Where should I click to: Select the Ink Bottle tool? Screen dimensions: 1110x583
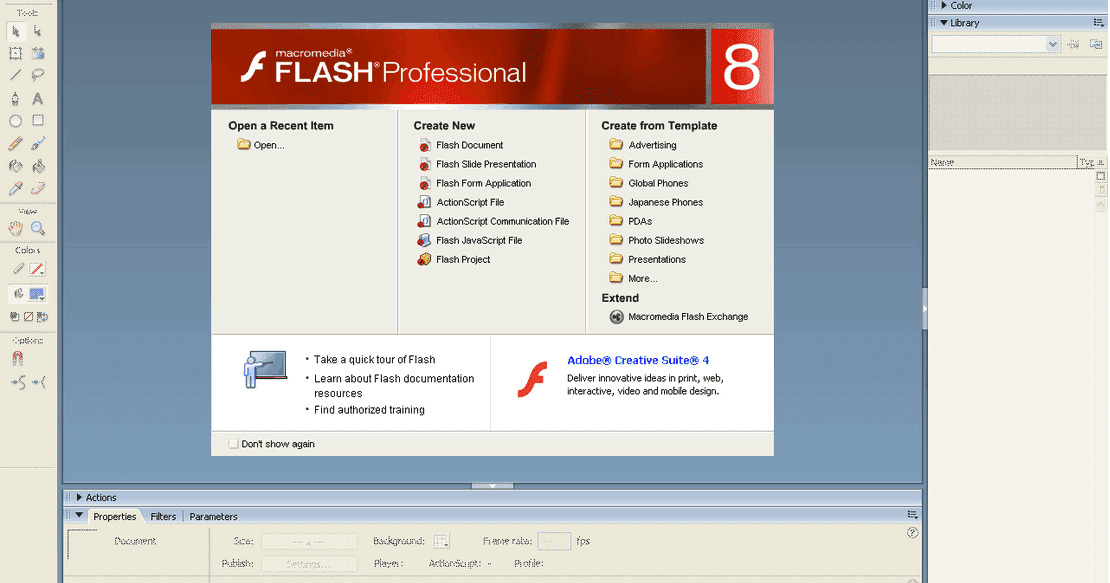pos(16,166)
